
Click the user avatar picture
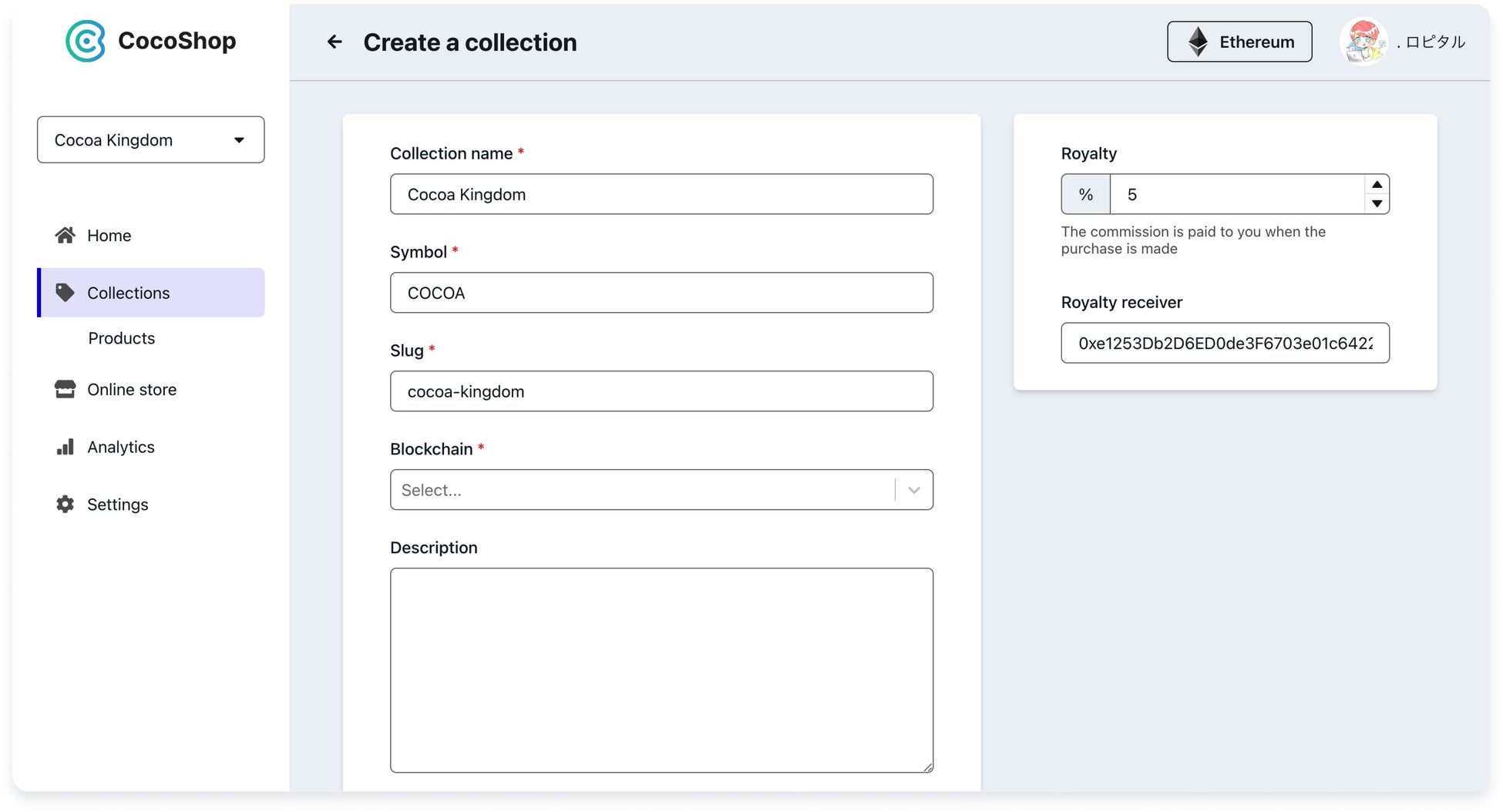[1363, 42]
